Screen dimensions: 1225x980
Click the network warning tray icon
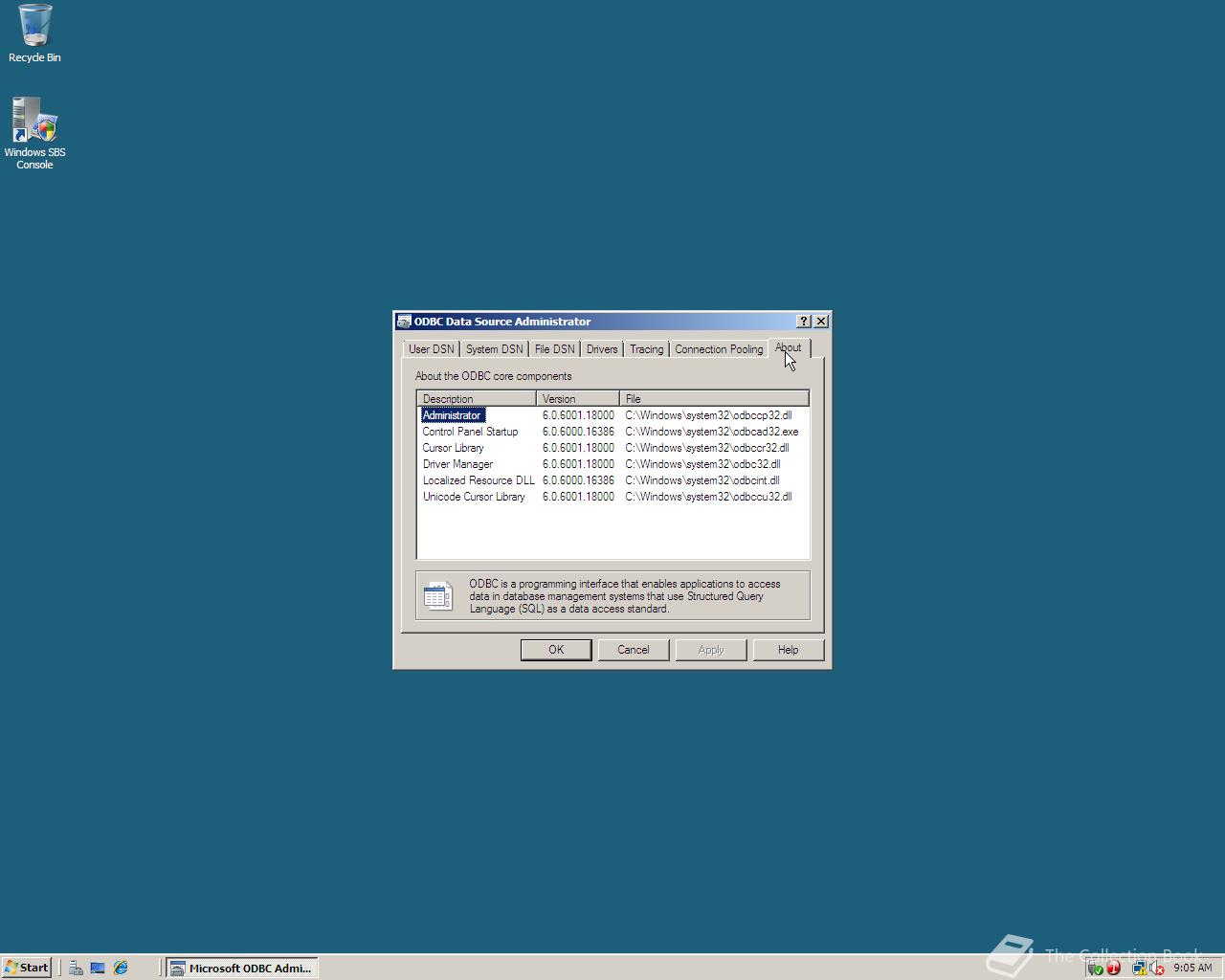[1139, 968]
